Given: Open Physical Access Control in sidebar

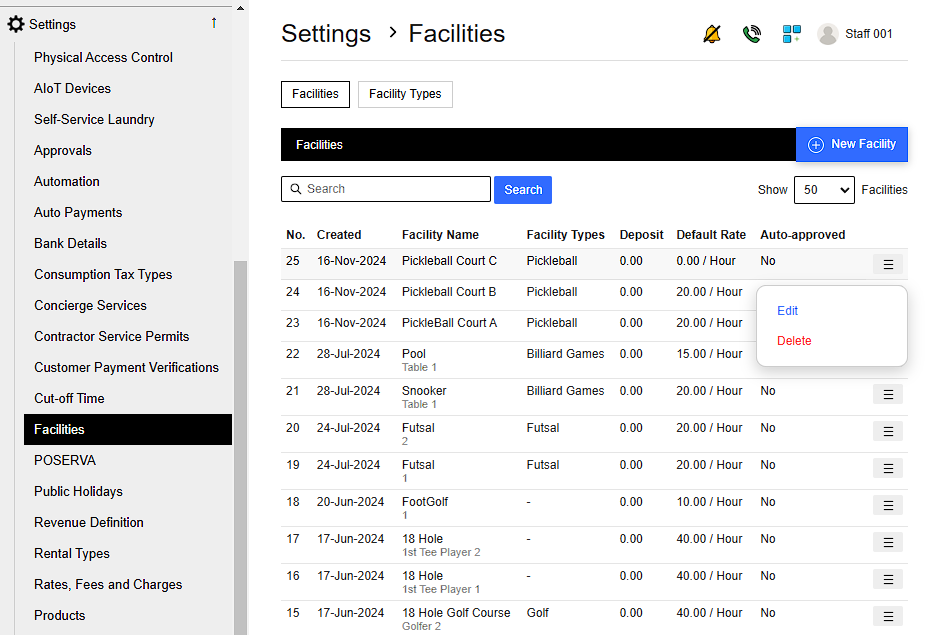Looking at the screenshot, I should point(103,57).
